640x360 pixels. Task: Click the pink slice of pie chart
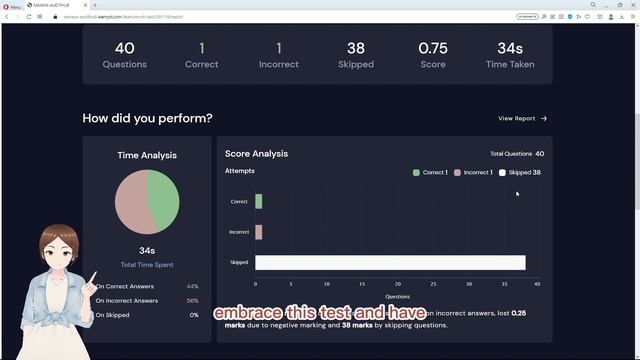[131, 202]
